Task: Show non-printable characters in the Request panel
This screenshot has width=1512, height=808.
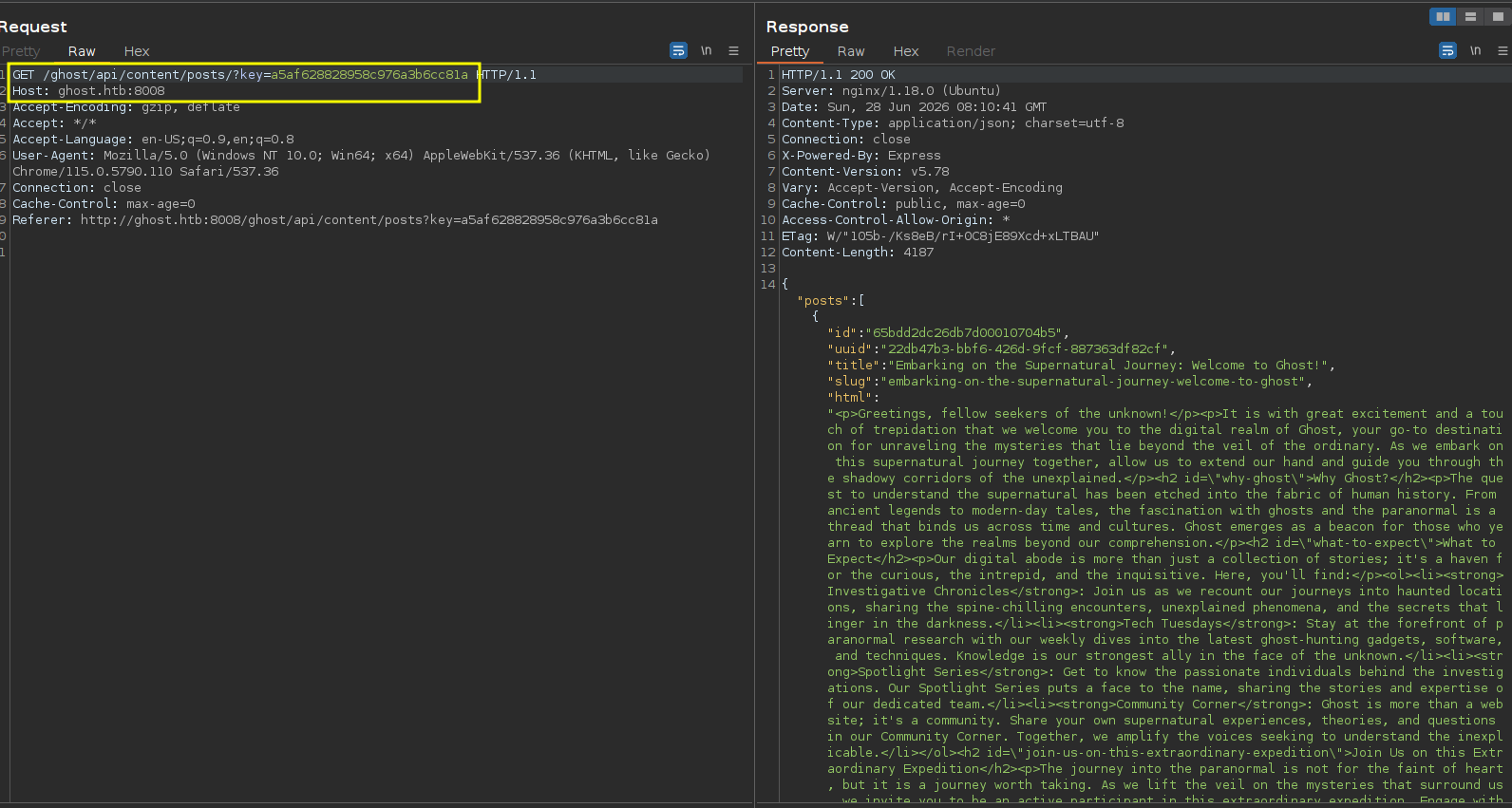Action: coord(706,50)
